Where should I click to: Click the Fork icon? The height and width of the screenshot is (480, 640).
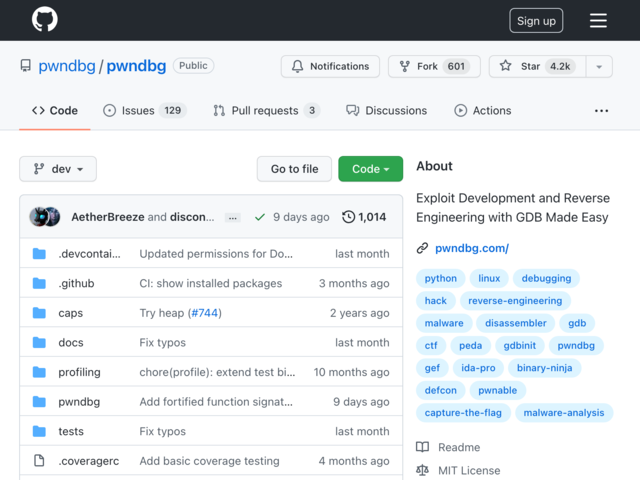pos(404,66)
